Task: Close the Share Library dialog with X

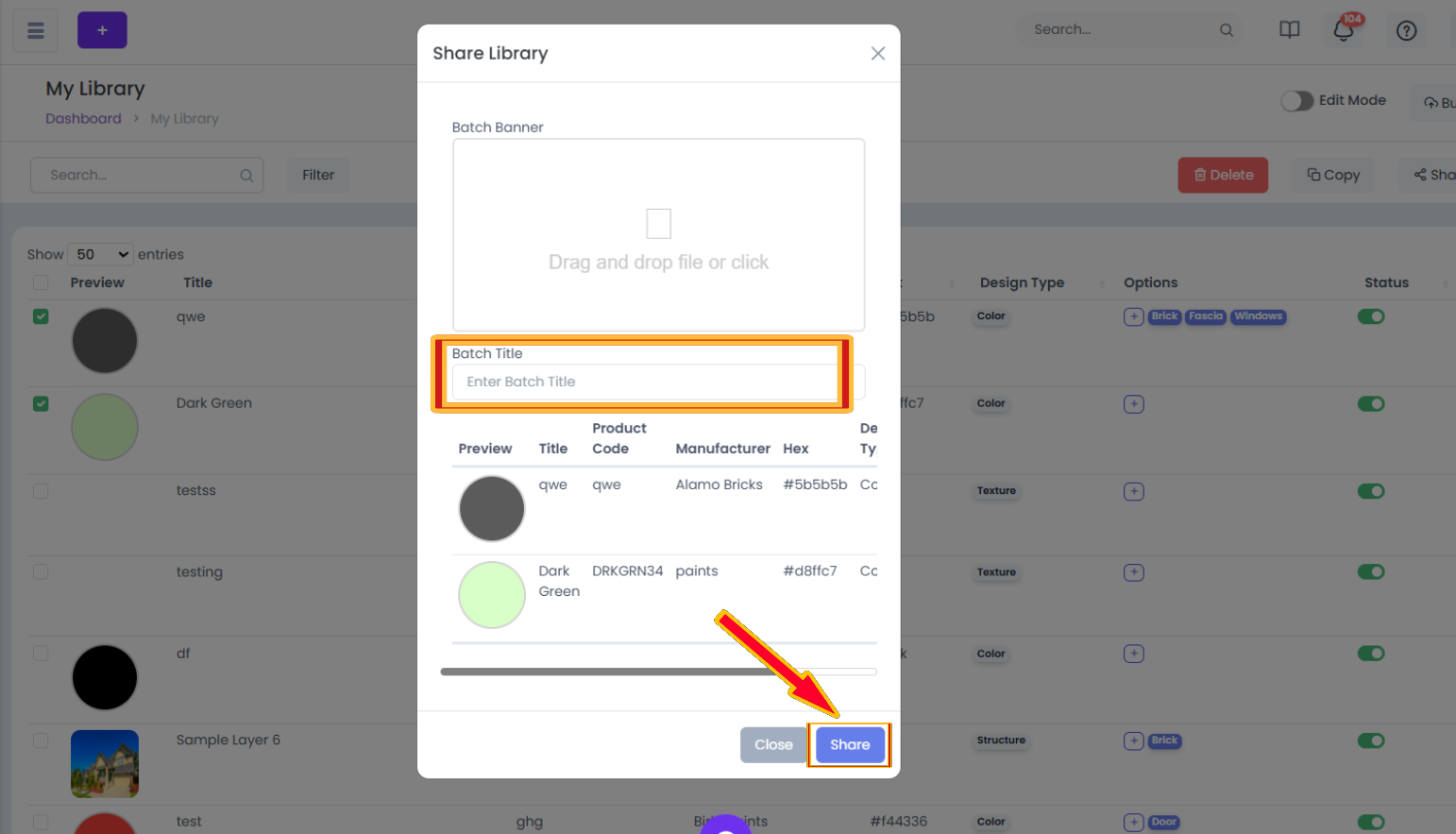Action: (877, 54)
